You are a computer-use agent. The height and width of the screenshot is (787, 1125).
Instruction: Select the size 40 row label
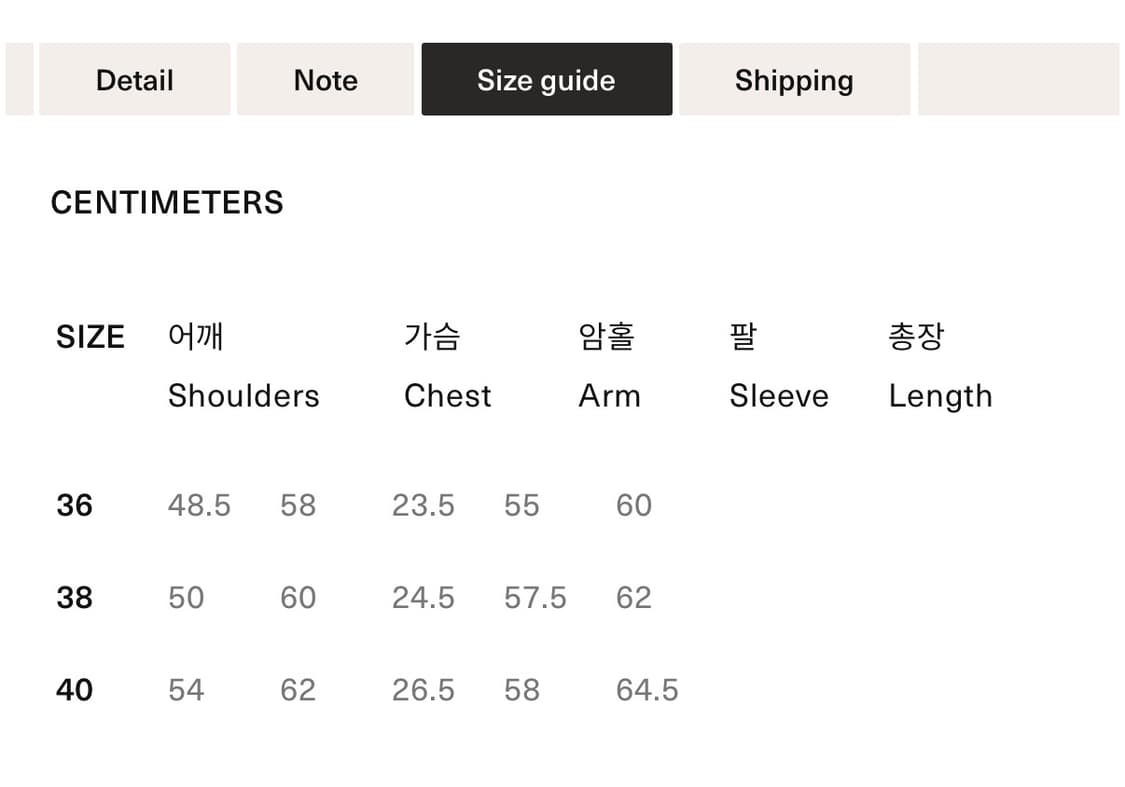(75, 690)
